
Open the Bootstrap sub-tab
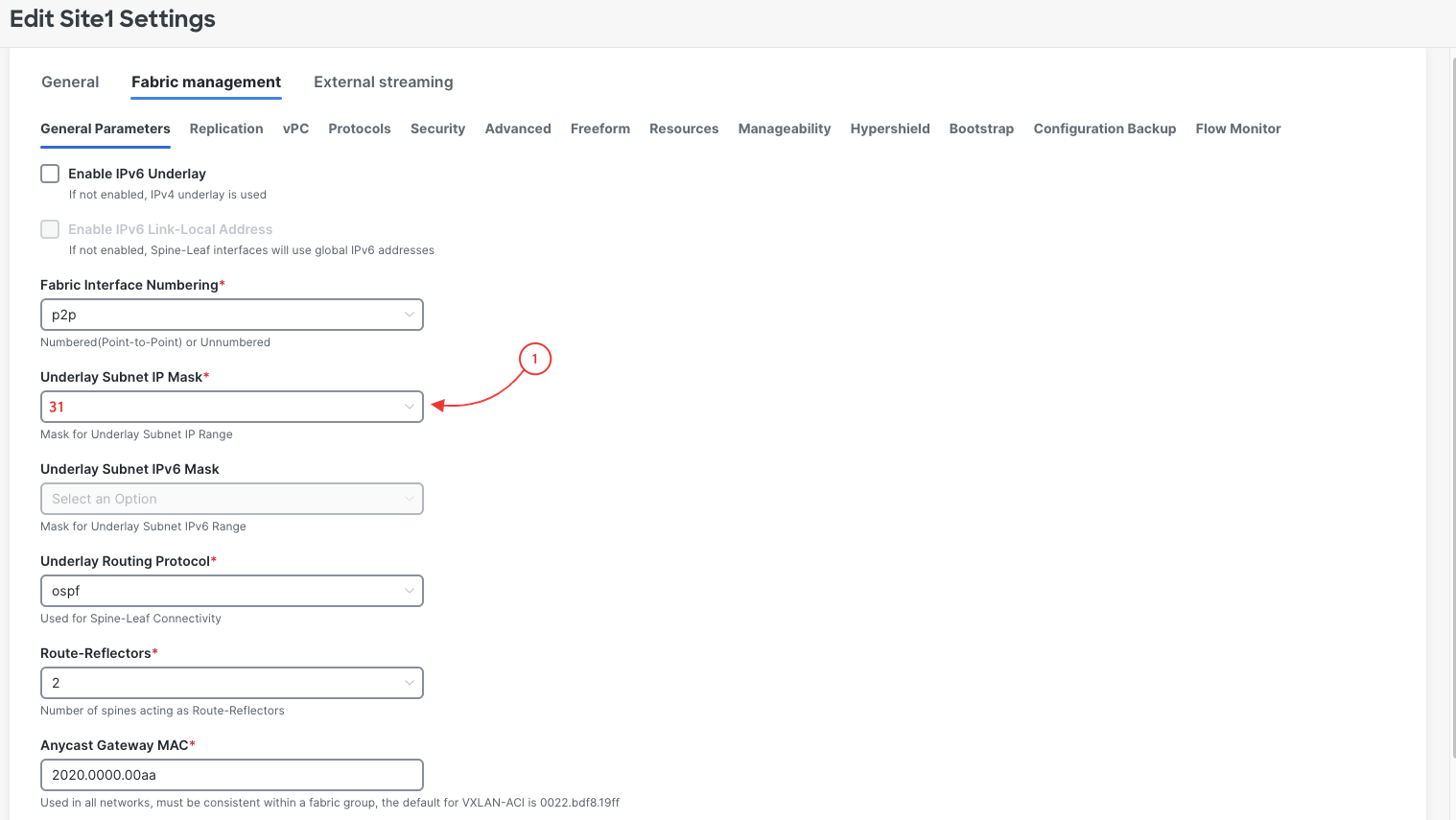click(981, 129)
